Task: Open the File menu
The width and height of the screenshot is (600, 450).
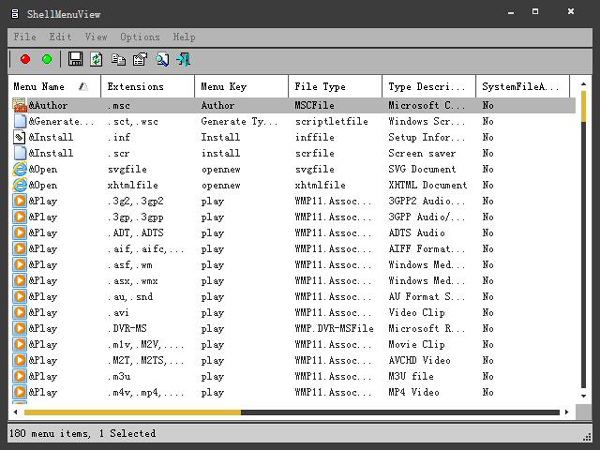Action: (25, 37)
